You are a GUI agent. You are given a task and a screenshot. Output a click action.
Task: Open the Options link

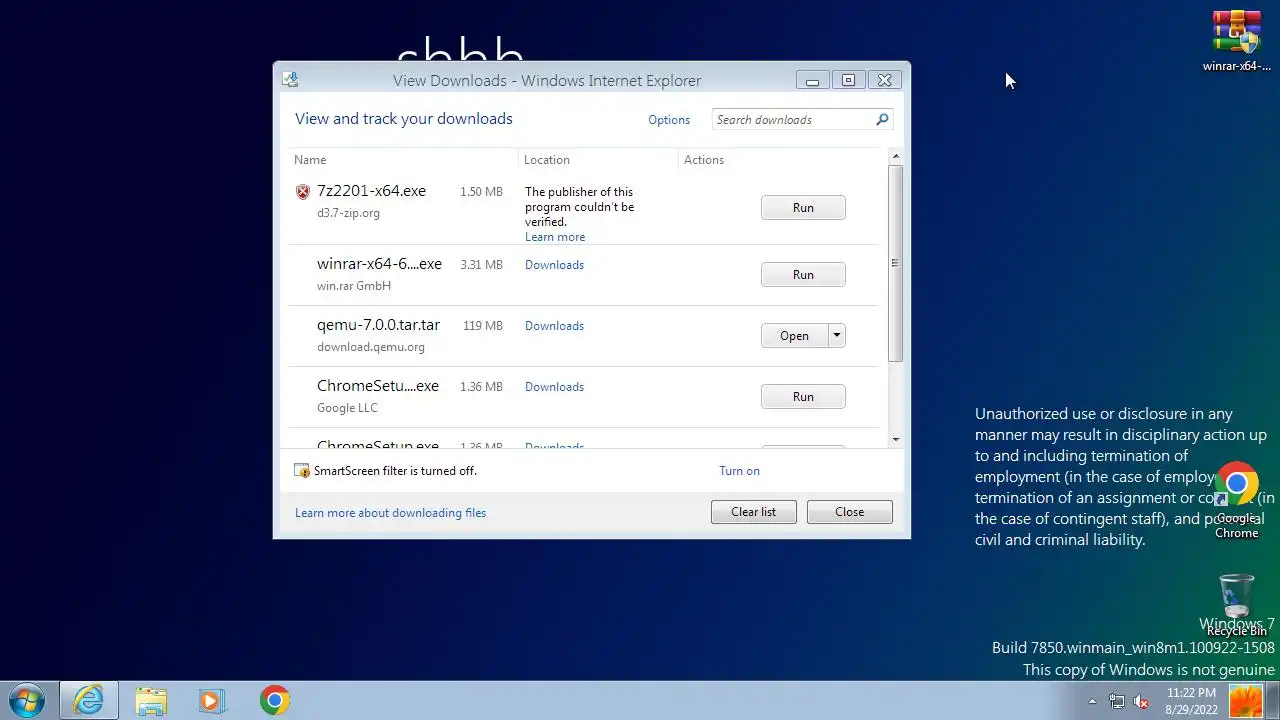[x=669, y=120]
